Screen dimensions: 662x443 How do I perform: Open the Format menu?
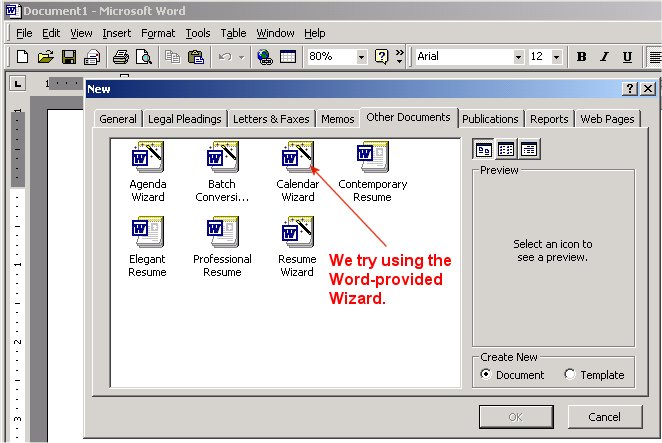158,33
